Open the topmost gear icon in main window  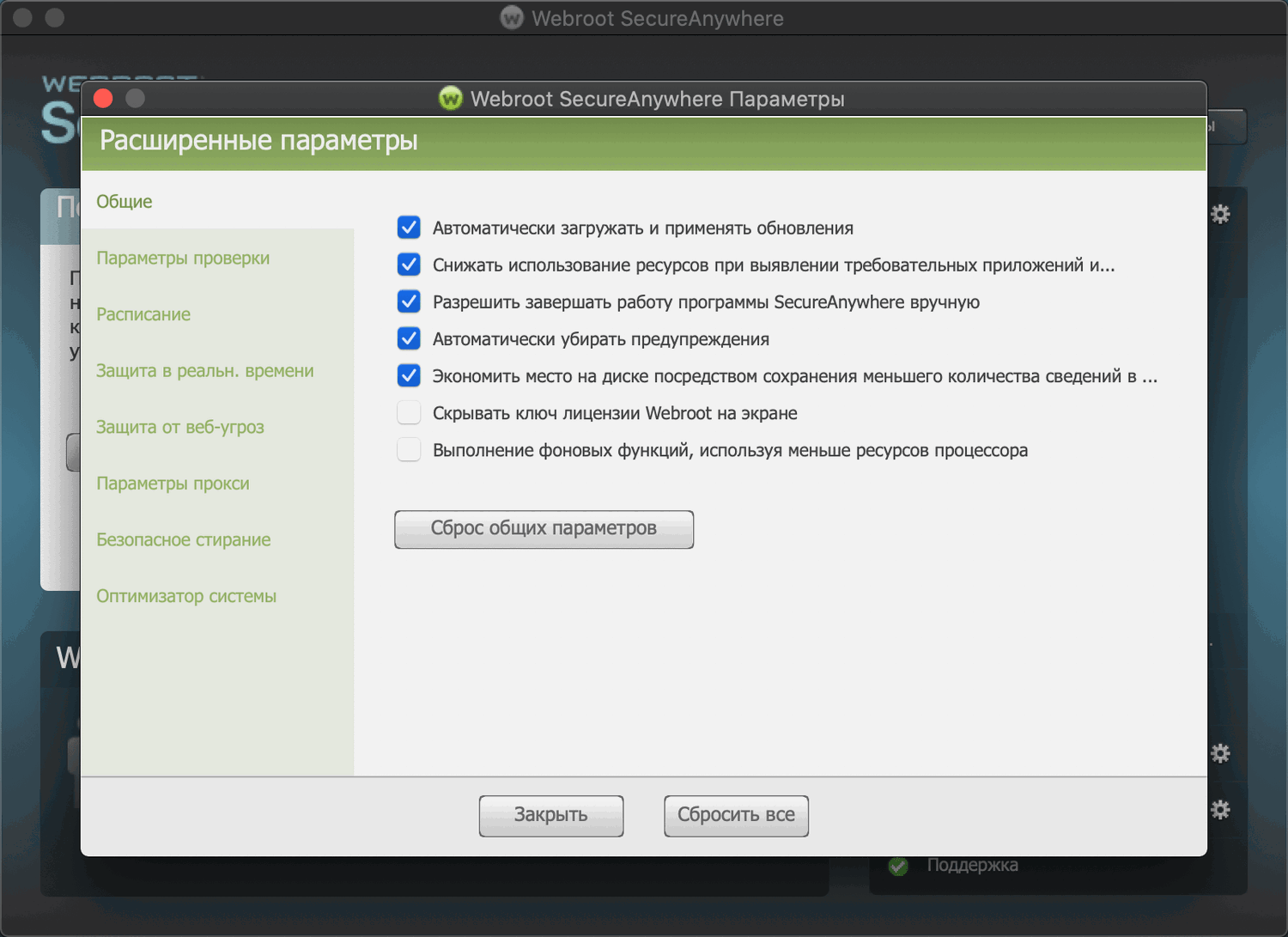point(1220,214)
